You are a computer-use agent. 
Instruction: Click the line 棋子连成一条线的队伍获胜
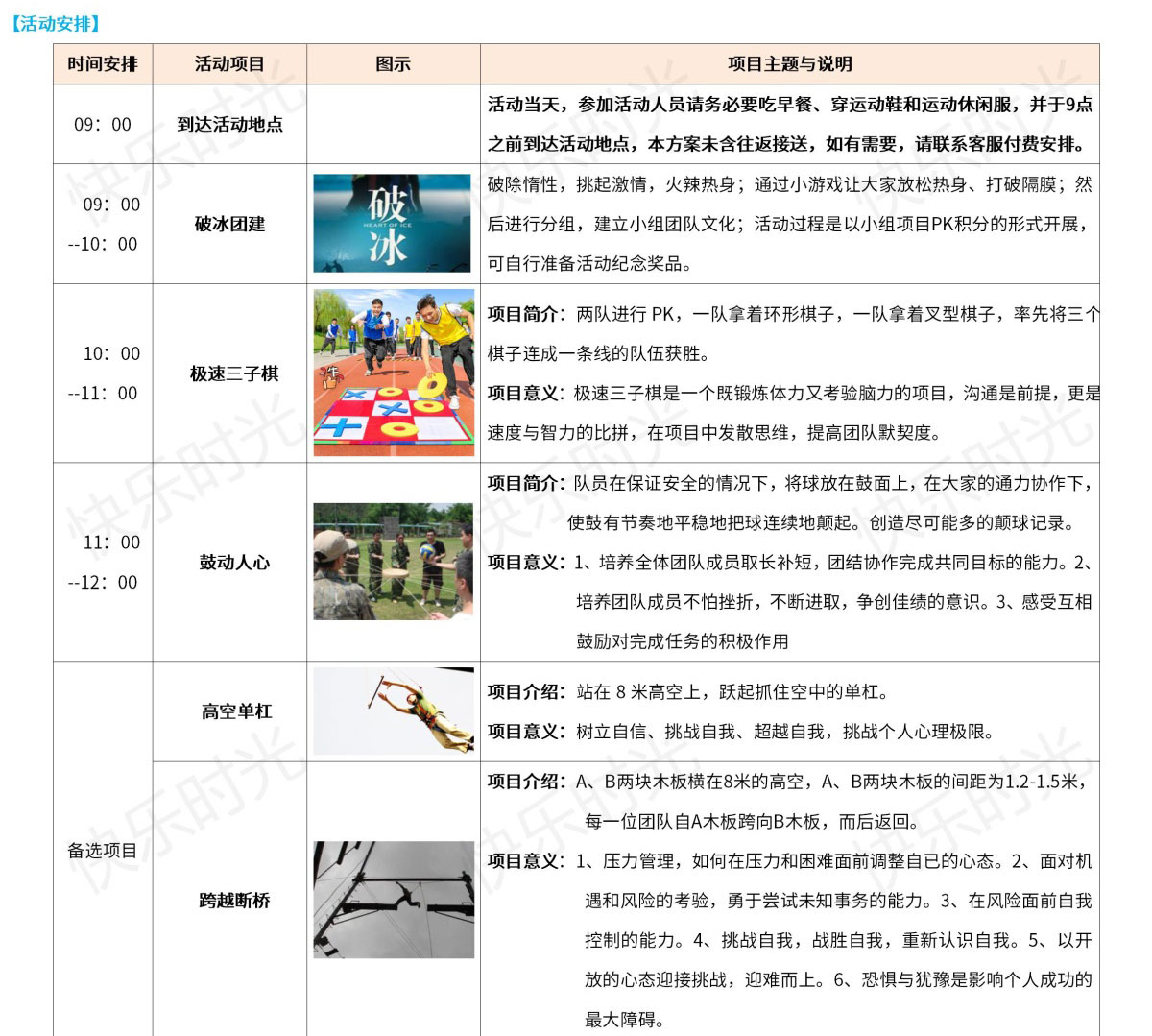598,353
